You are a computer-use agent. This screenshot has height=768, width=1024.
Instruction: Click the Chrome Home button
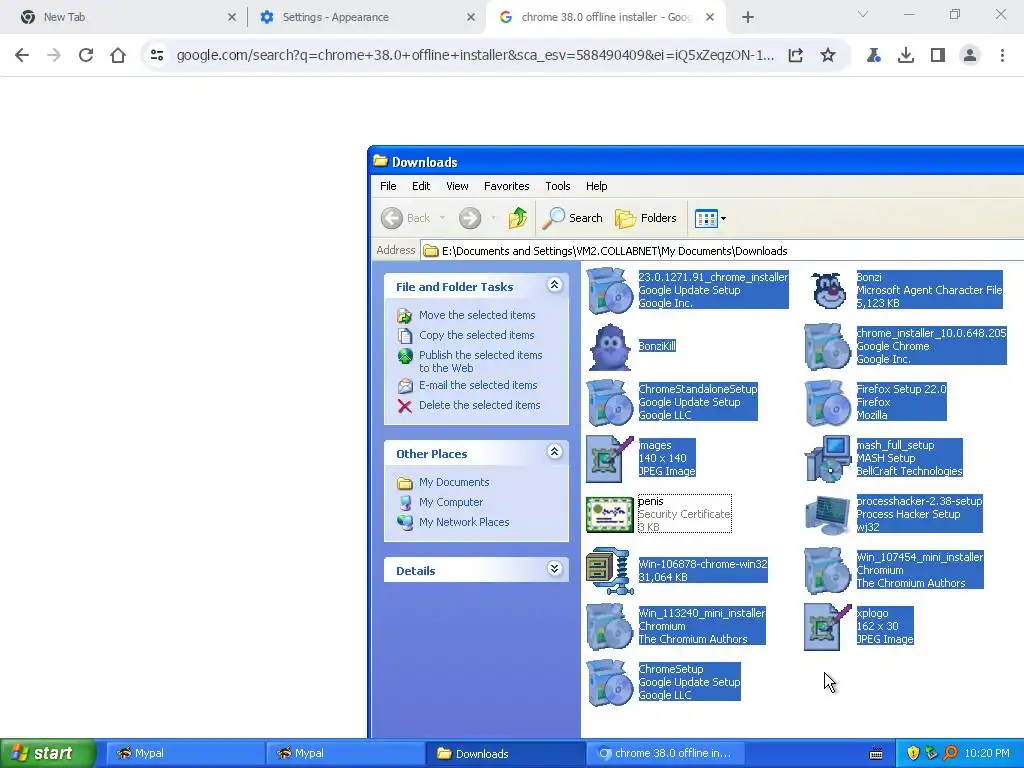118,56
